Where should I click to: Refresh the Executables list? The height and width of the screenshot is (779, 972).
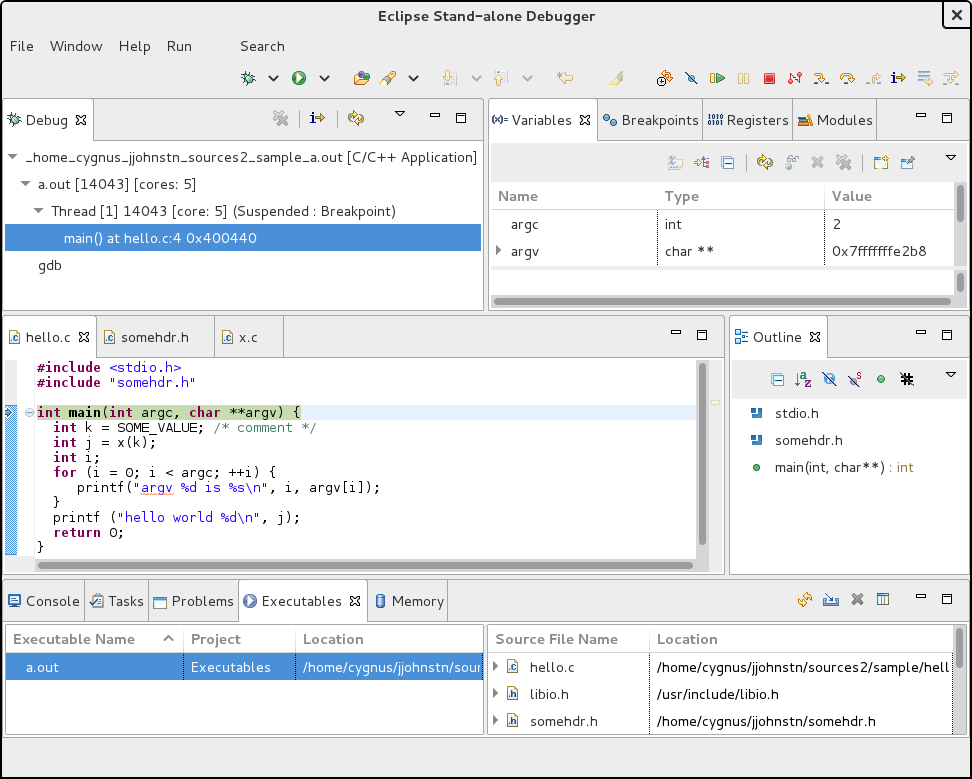[805, 599]
